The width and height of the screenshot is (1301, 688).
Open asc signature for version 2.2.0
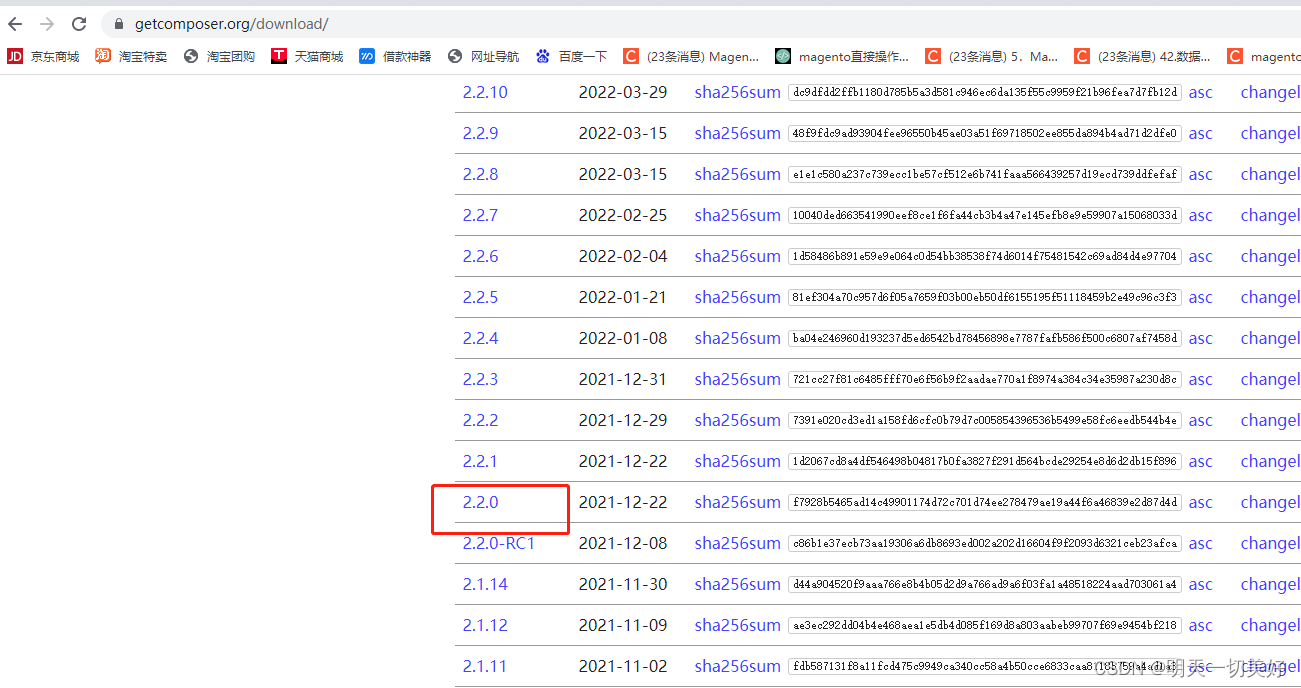pos(1200,502)
